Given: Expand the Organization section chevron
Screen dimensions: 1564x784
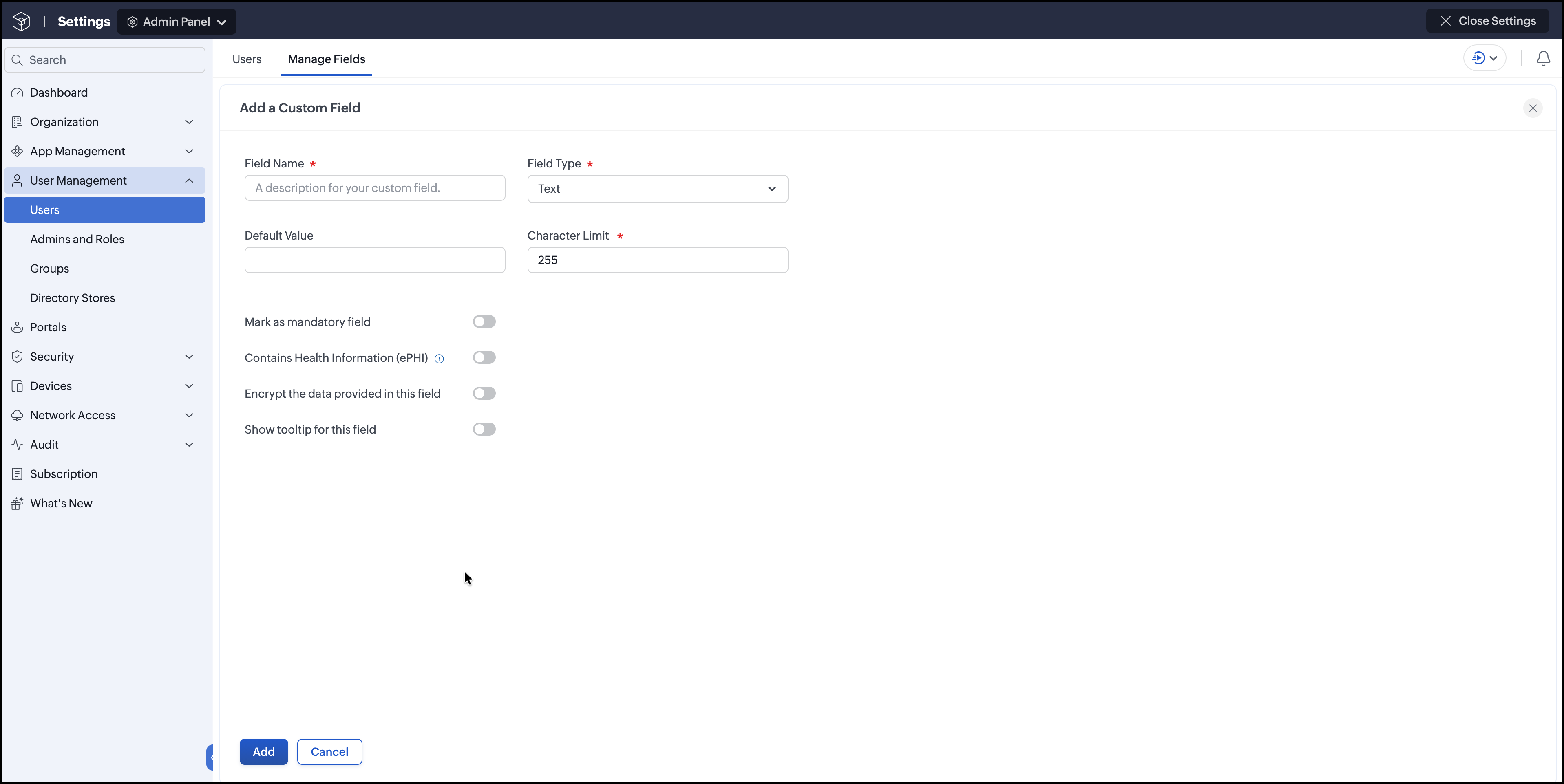Looking at the screenshot, I should point(190,122).
